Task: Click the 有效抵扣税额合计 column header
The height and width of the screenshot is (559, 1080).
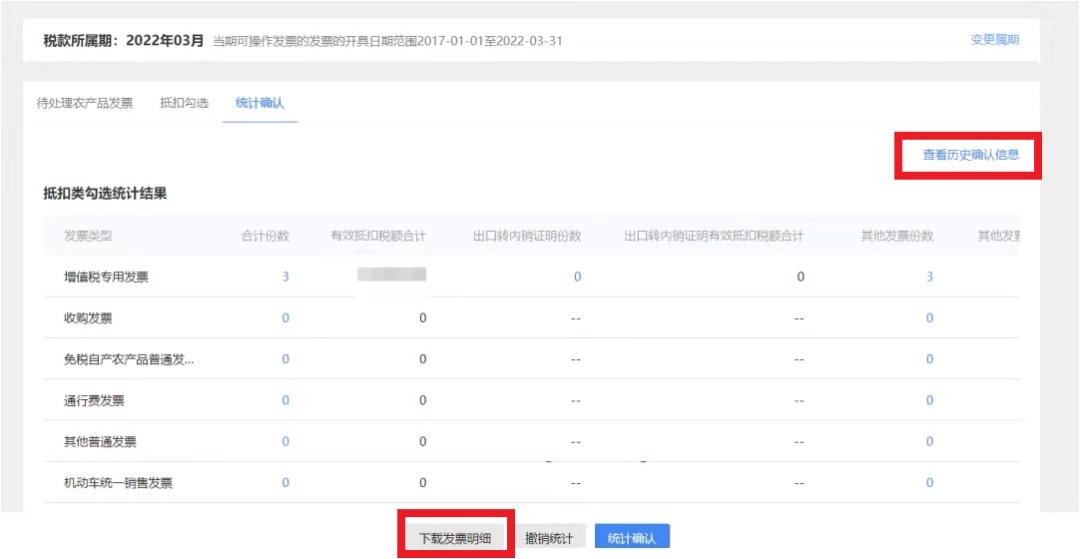Action: tap(378, 236)
